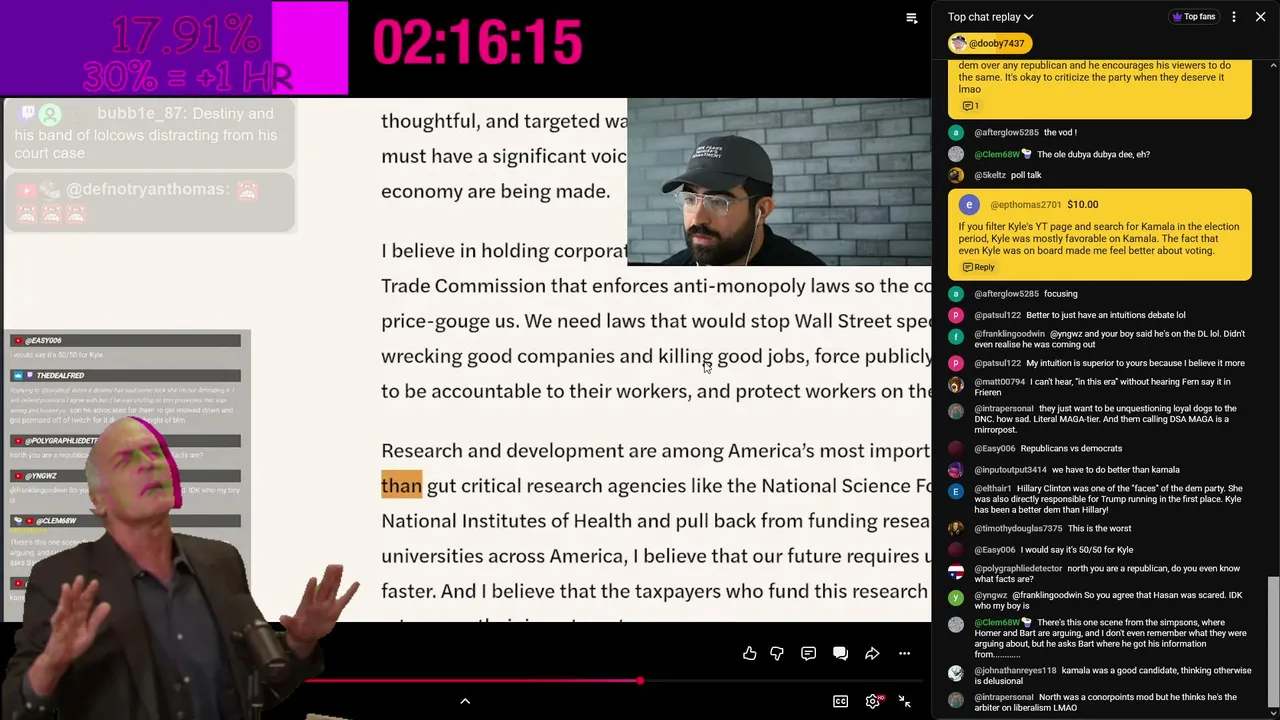Viewport: 1280px width, 720px height.
Task: Click the streamer webcam overlay
Action: coord(779,181)
